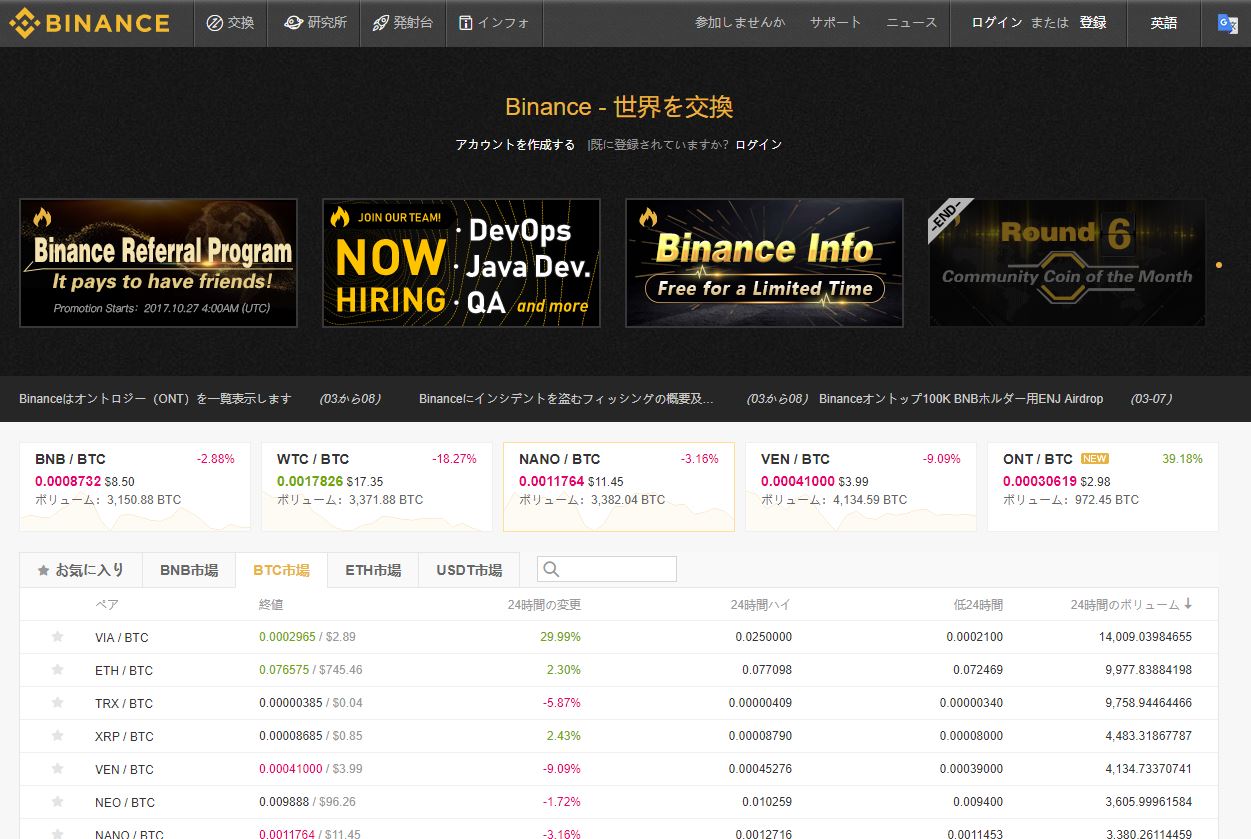Sort by 24時間の変更 column header
Screen dimensions: 1251x839
point(544,605)
